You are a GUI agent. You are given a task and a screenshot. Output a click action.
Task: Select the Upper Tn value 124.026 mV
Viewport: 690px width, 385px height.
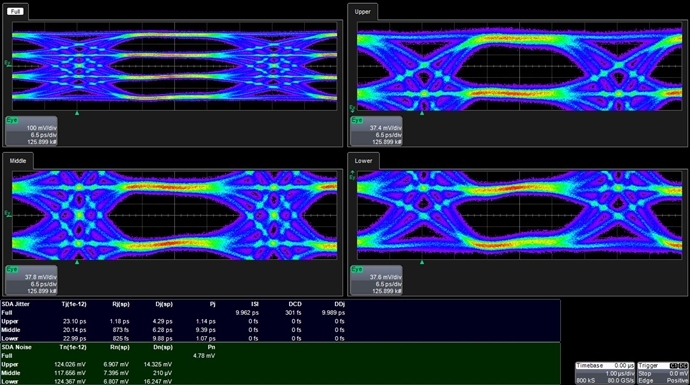coord(70,365)
